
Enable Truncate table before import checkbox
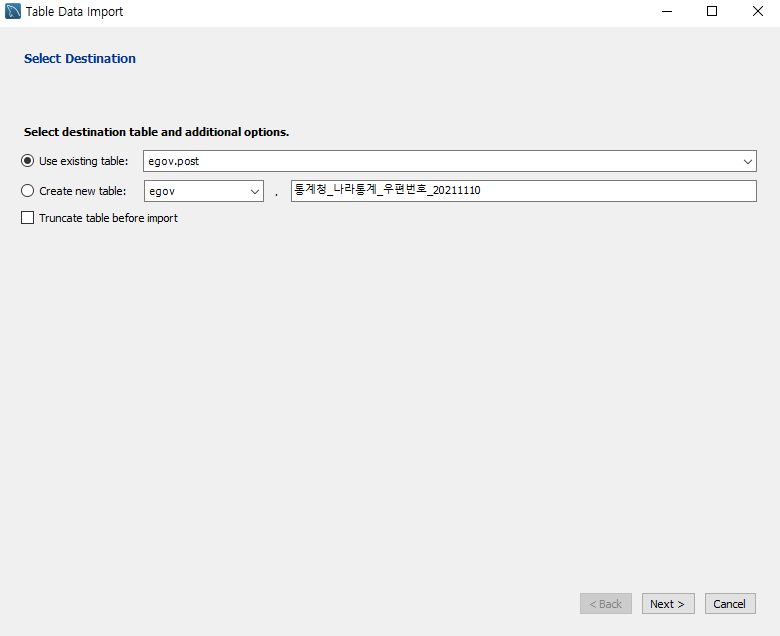[27, 218]
